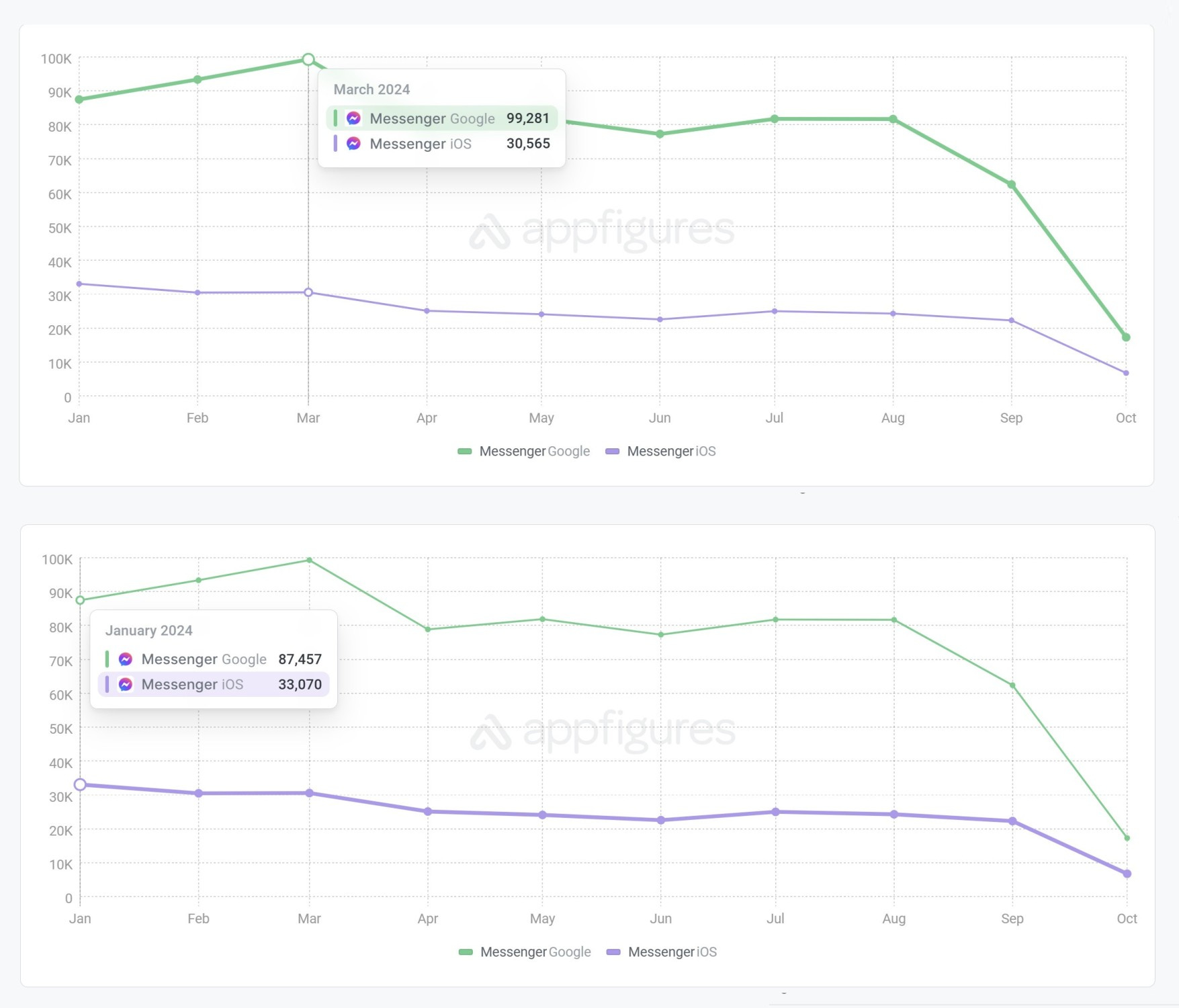The width and height of the screenshot is (1179, 1008).
Task: Click green legend swatch in top chart
Action: (x=465, y=452)
